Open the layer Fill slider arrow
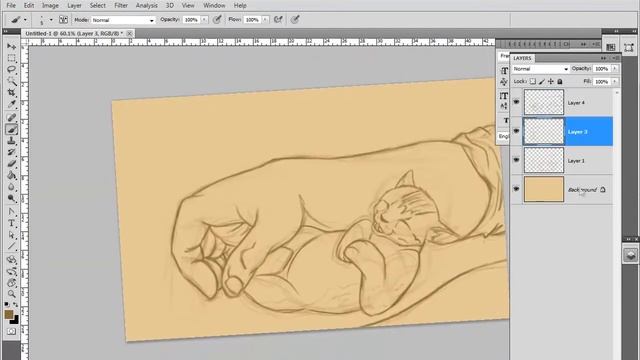This screenshot has width=640, height=360. point(615,82)
